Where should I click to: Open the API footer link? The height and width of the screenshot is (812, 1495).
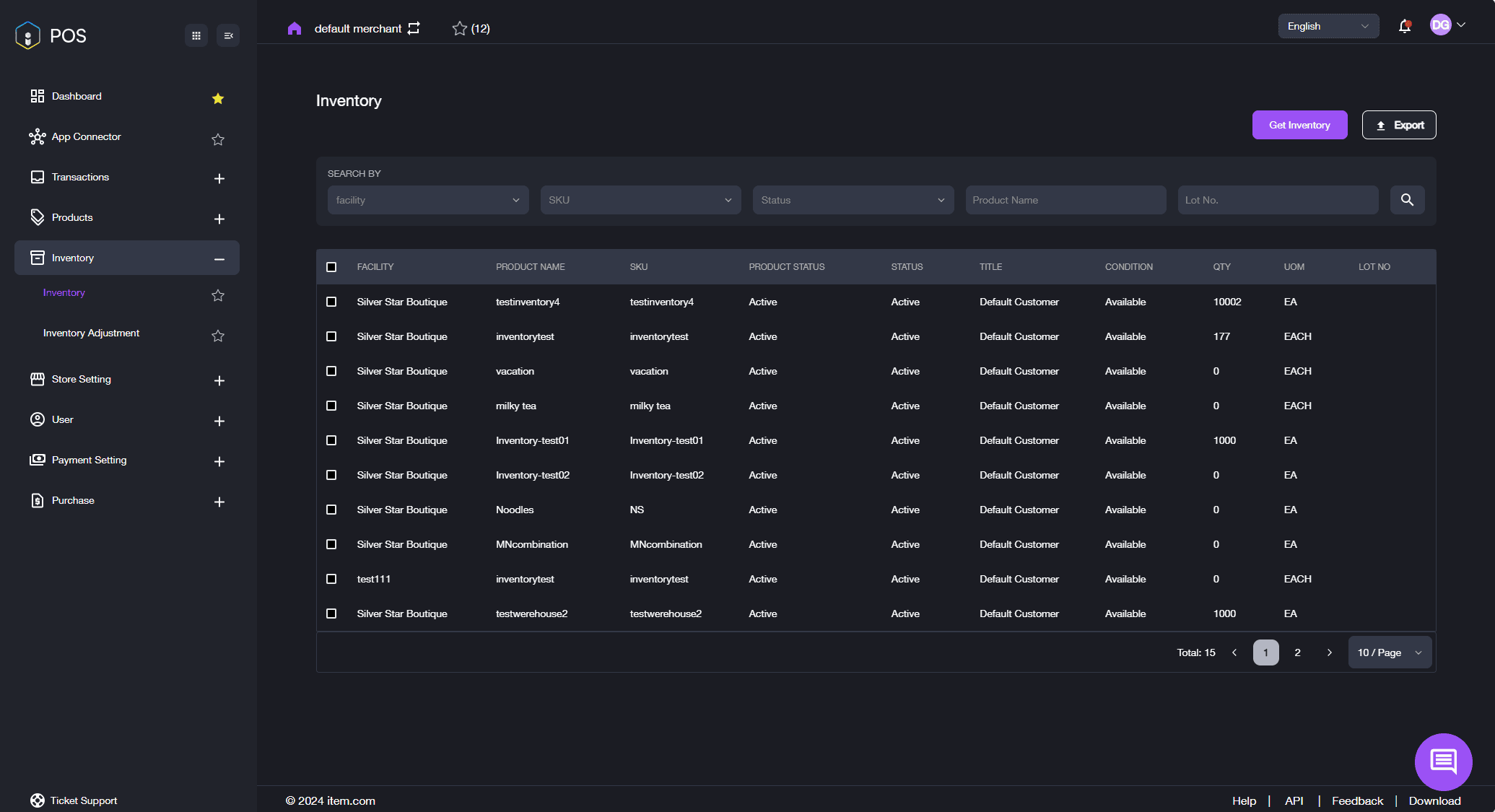coord(1294,800)
